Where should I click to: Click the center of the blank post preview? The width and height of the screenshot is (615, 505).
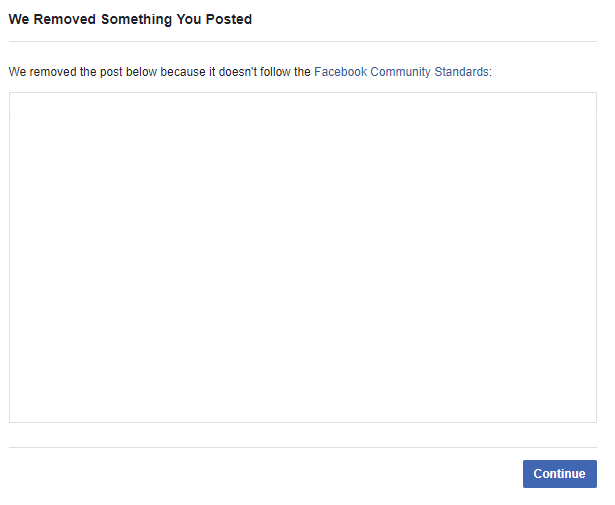tap(303, 258)
